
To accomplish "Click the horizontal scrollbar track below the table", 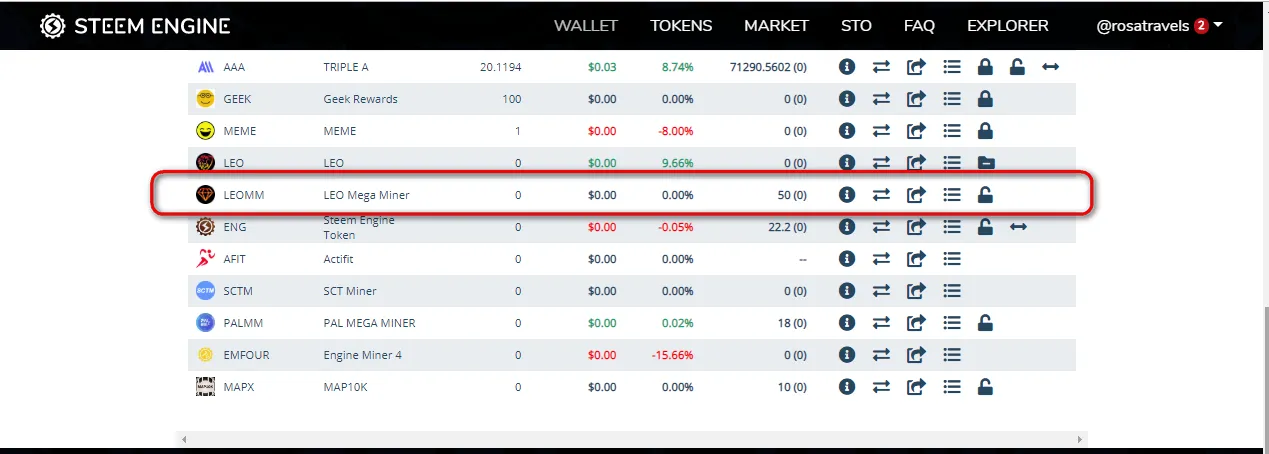I will point(631,439).
